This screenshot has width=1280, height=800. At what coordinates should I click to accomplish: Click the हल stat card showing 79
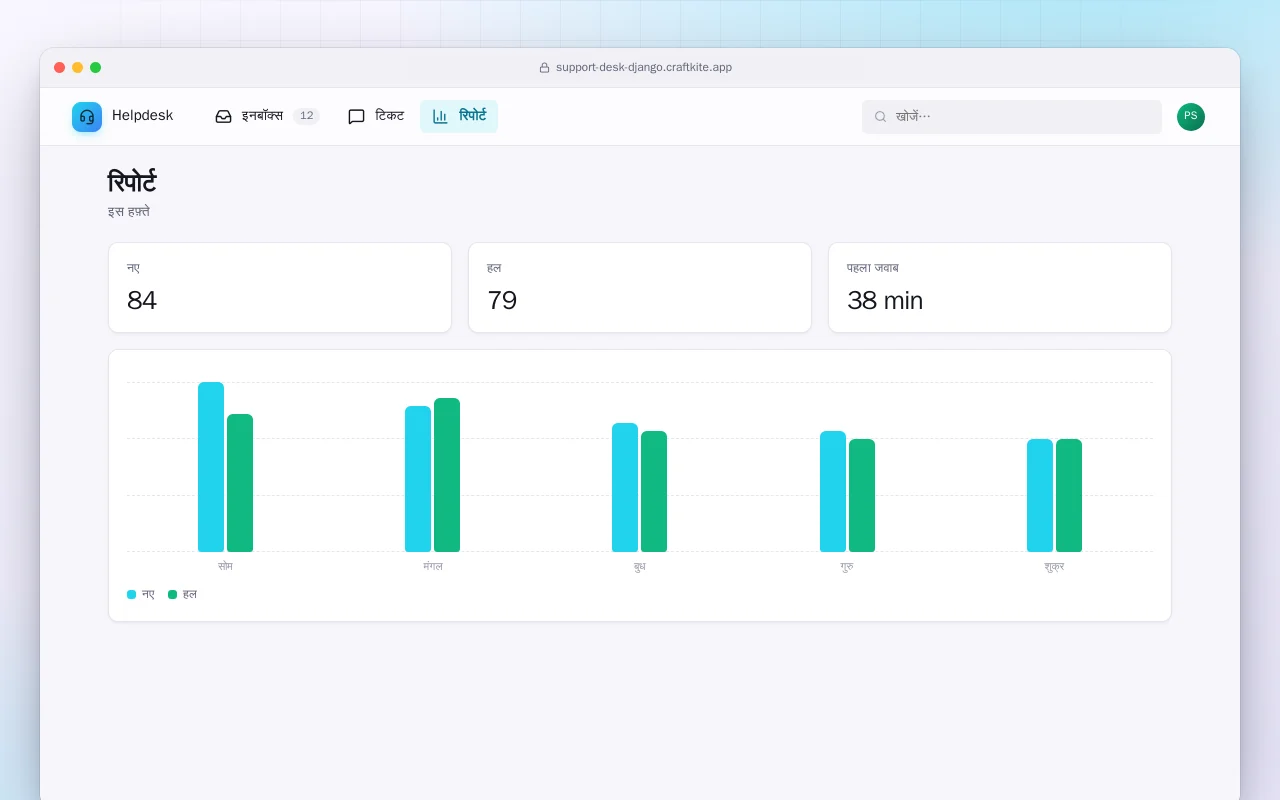pyautogui.click(x=640, y=288)
